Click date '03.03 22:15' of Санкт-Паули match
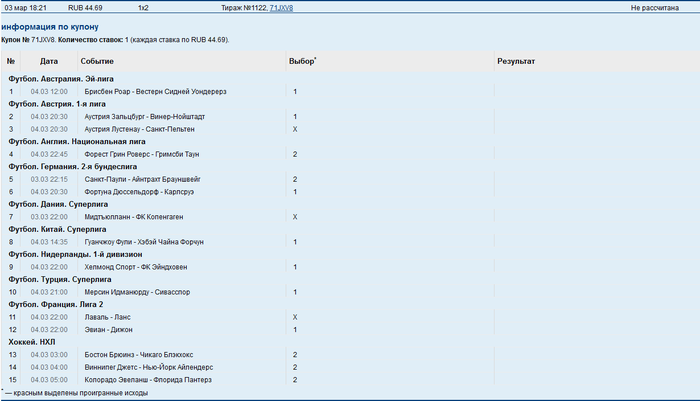This screenshot has height=401, width=700. [x=49, y=179]
